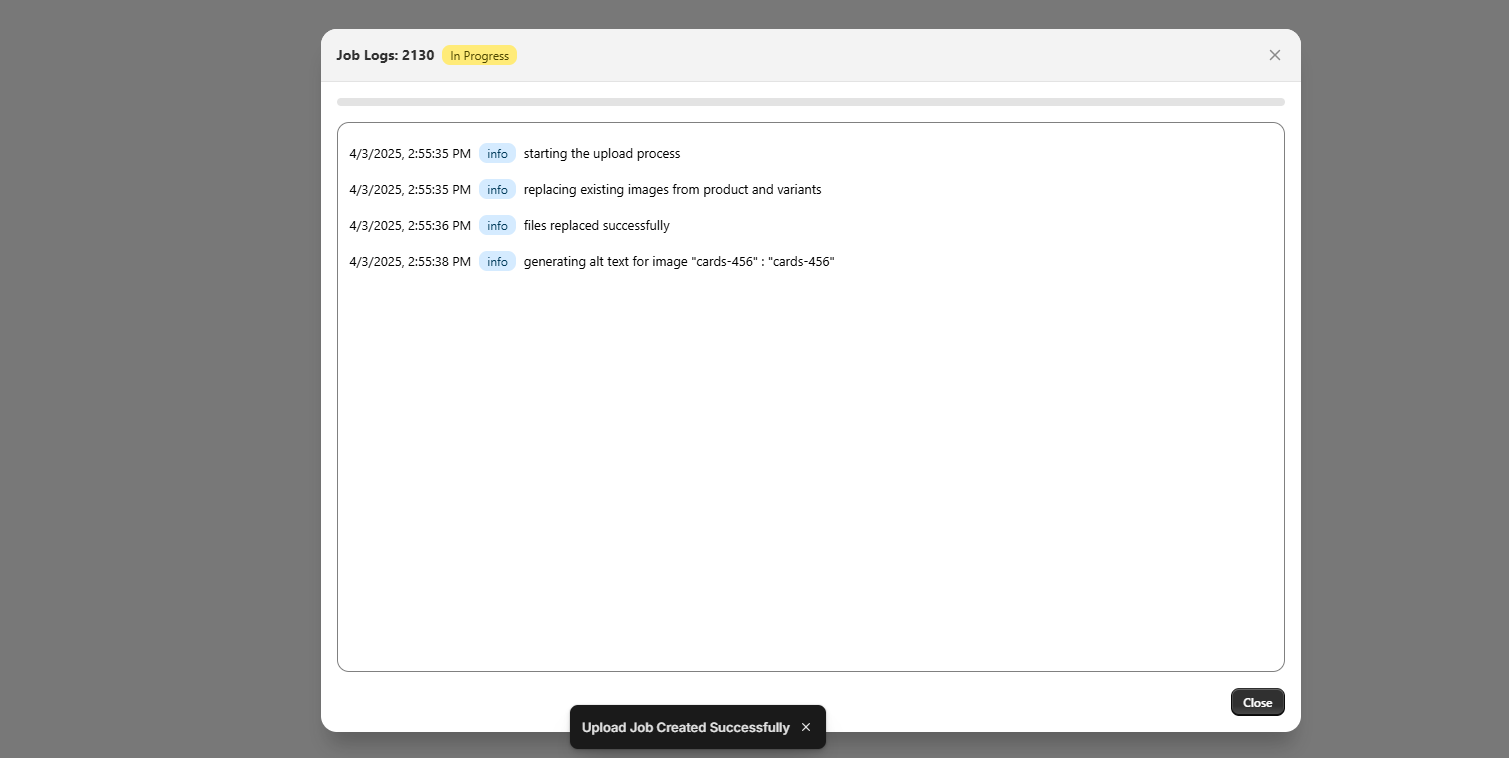Click the timestamp '4/3/2025, 2:55:38 PM'
The image size is (1509, 758).
[410, 261]
